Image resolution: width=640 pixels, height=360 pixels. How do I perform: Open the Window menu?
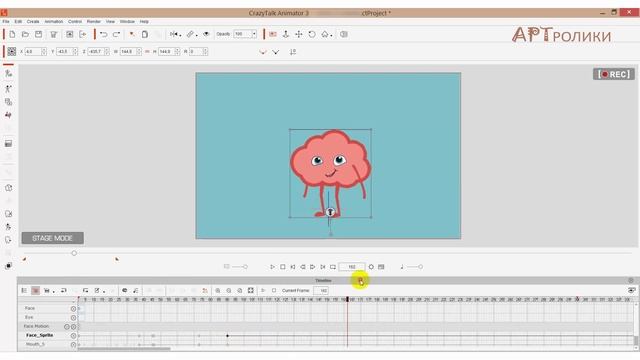(x=127, y=21)
